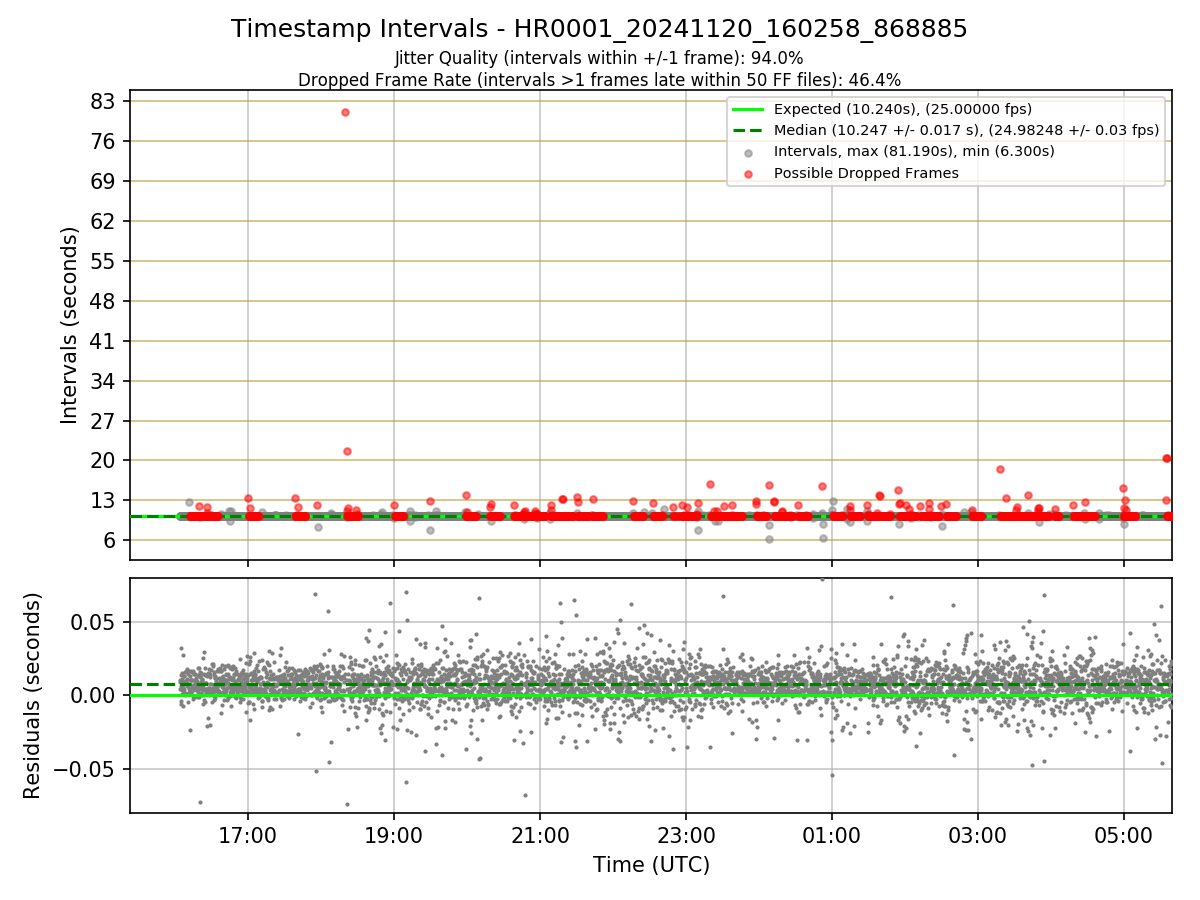Select the "Dropped Frame Rate" subtitle line

(x=599, y=80)
